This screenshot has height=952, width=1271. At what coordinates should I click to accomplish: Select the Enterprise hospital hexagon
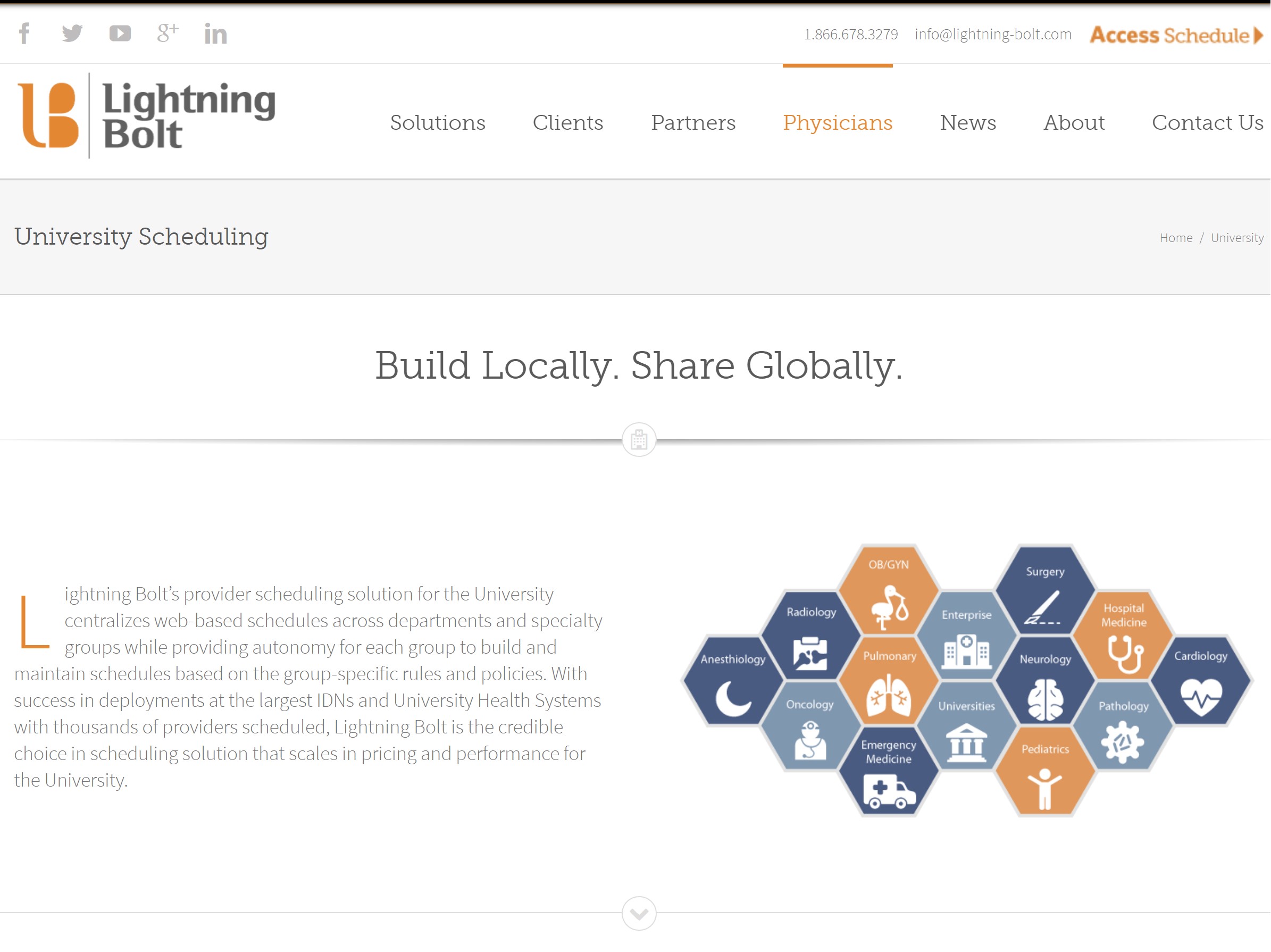point(966,636)
